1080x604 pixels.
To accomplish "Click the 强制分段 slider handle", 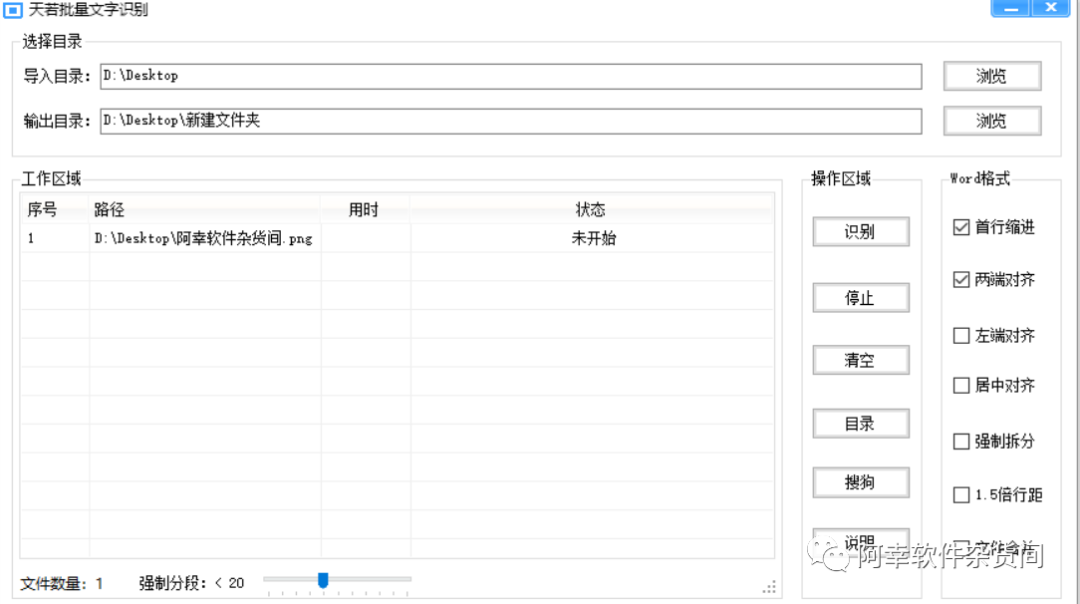I will click(x=322, y=580).
